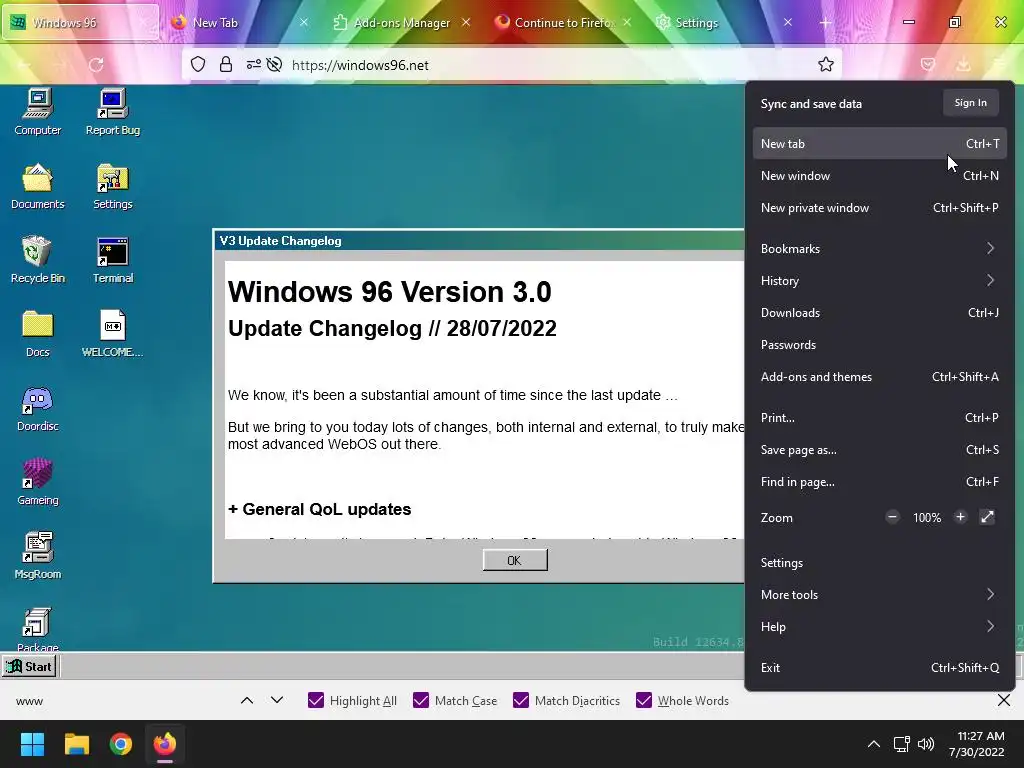Choose Exit from the Firefox menu
This screenshot has height=768, width=1024.
point(879,667)
